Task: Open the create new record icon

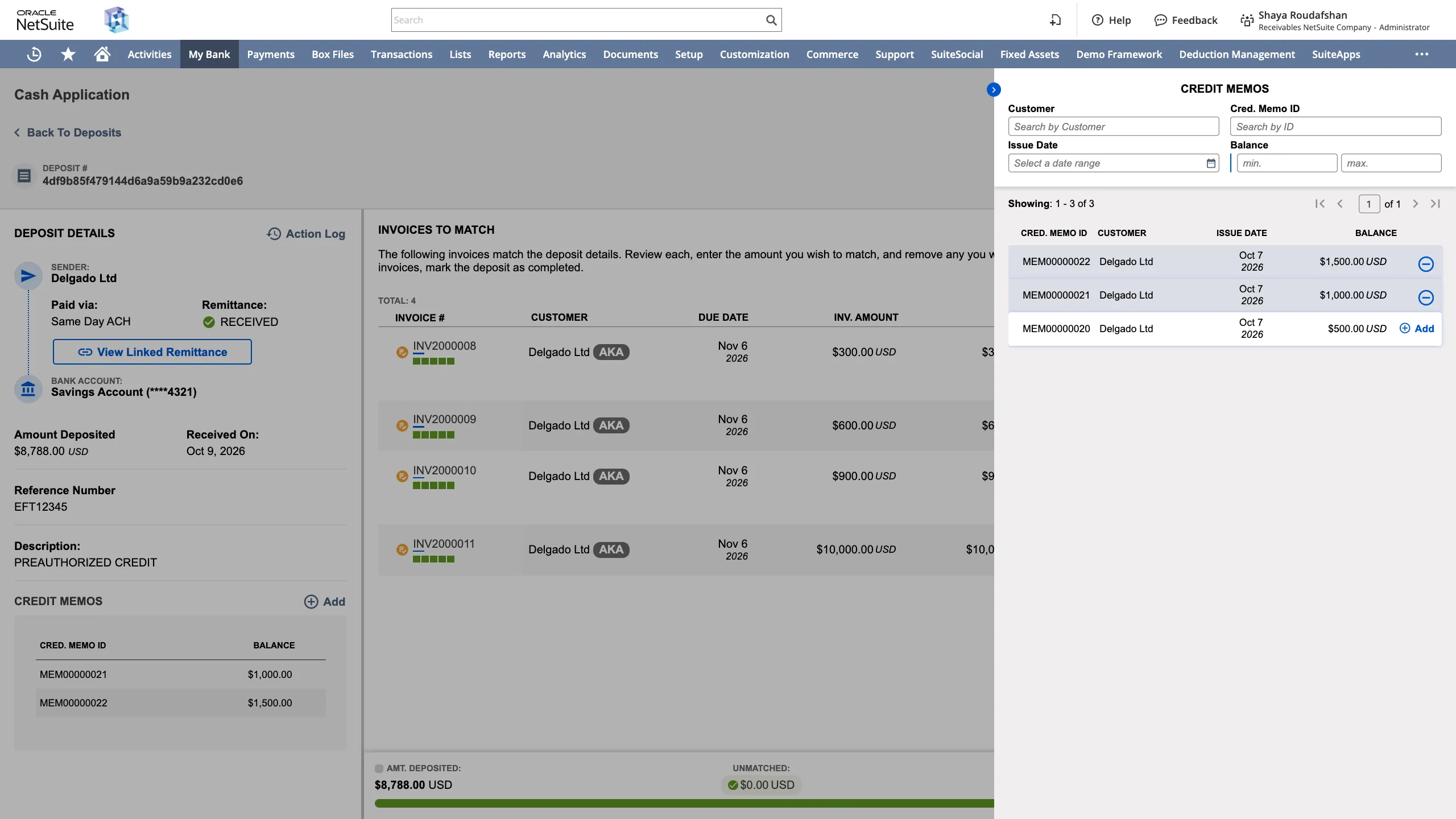Action: [x=1056, y=20]
